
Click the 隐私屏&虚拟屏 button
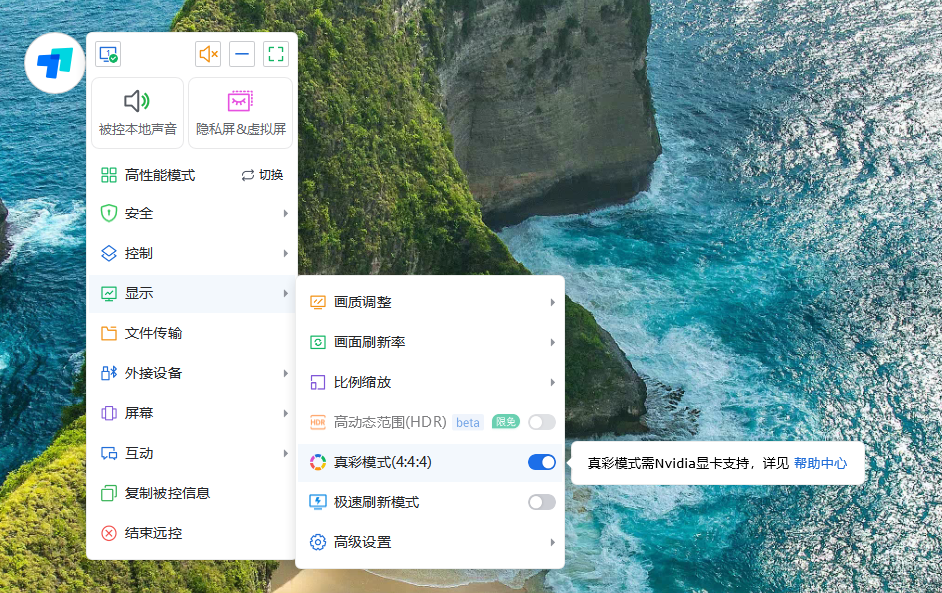[x=240, y=113]
